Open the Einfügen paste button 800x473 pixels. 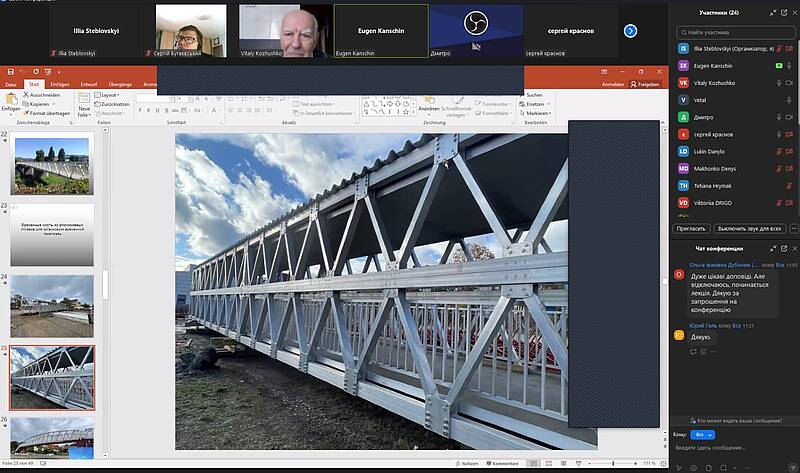(11, 103)
